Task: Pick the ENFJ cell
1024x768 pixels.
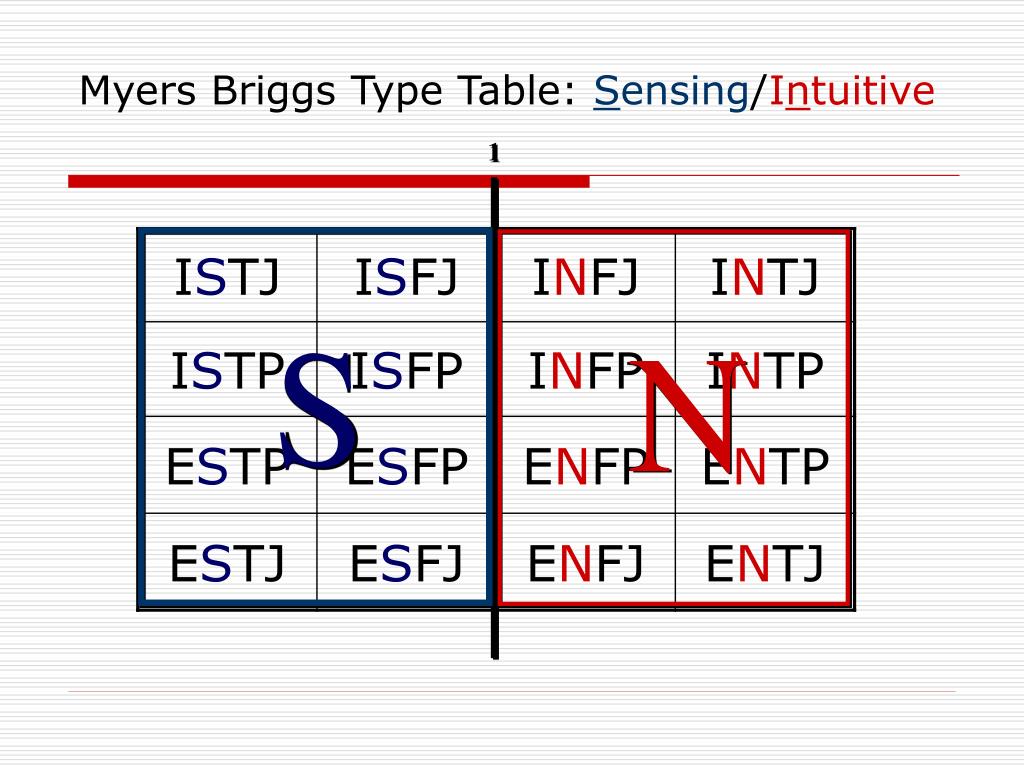Action: point(588,557)
